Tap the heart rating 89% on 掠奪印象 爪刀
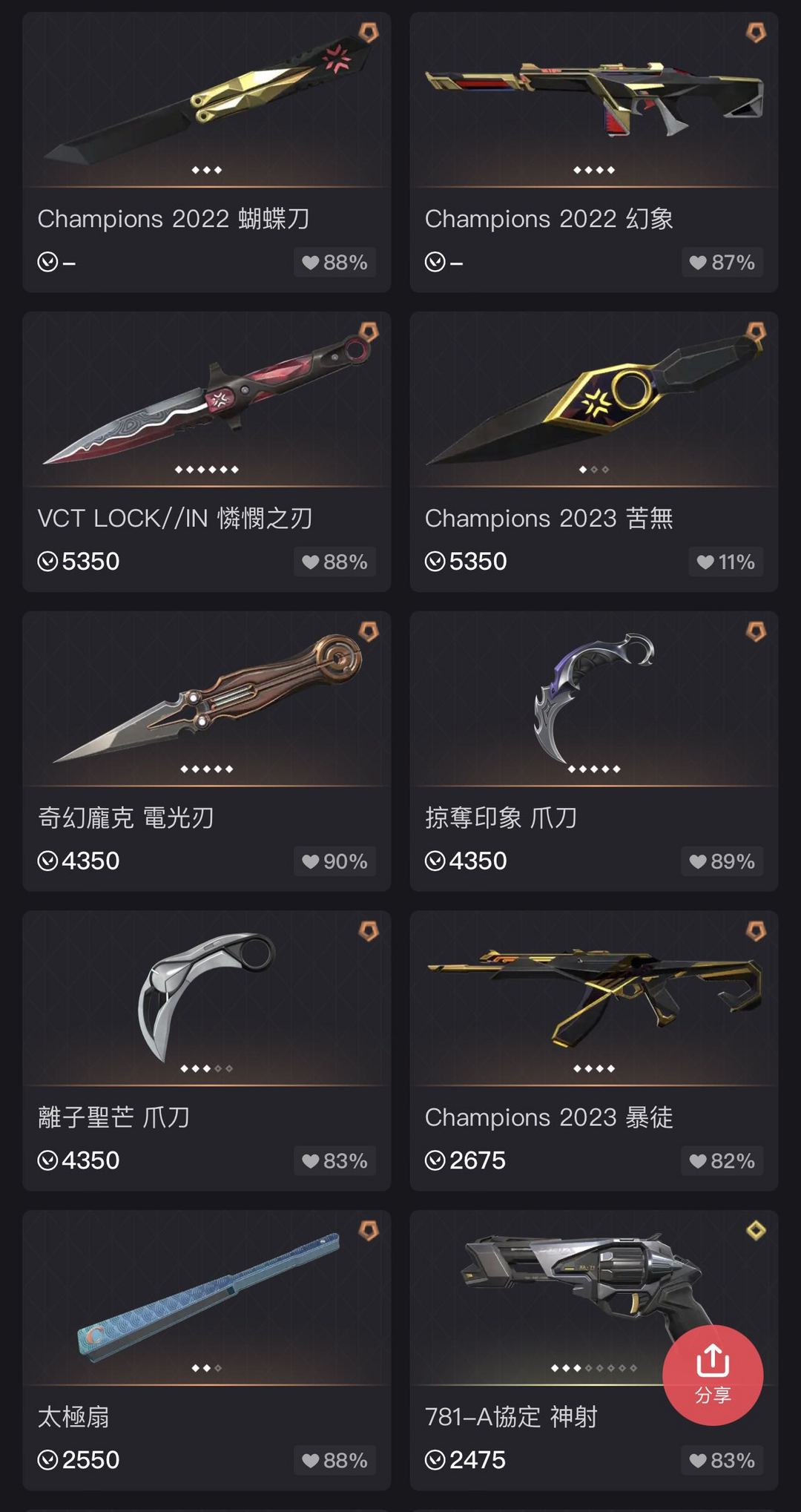Image resolution: width=801 pixels, height=1512 pixels. click(x=722, y=861)
